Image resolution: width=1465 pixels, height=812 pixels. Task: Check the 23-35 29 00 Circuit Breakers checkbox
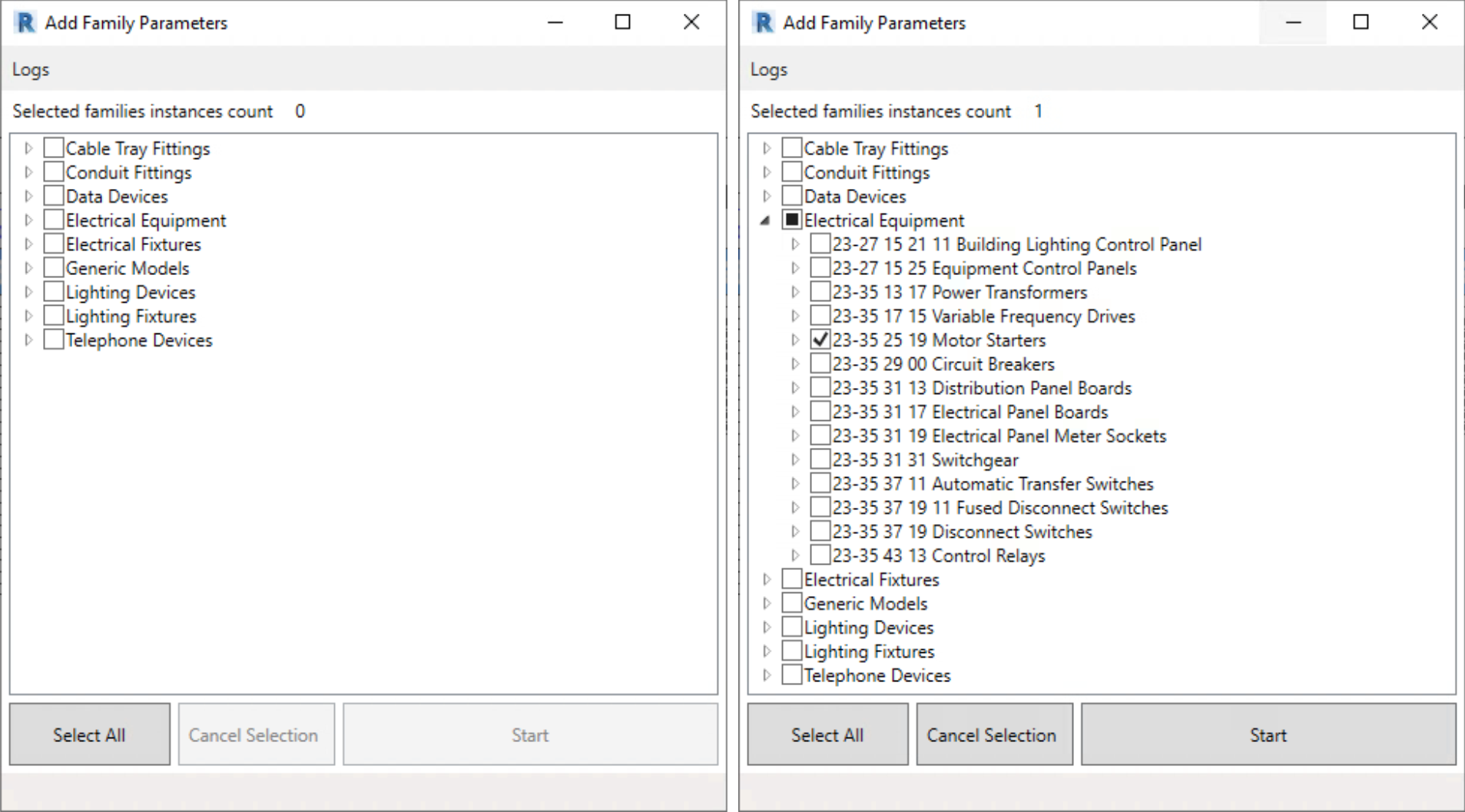[x=820, y=363]
